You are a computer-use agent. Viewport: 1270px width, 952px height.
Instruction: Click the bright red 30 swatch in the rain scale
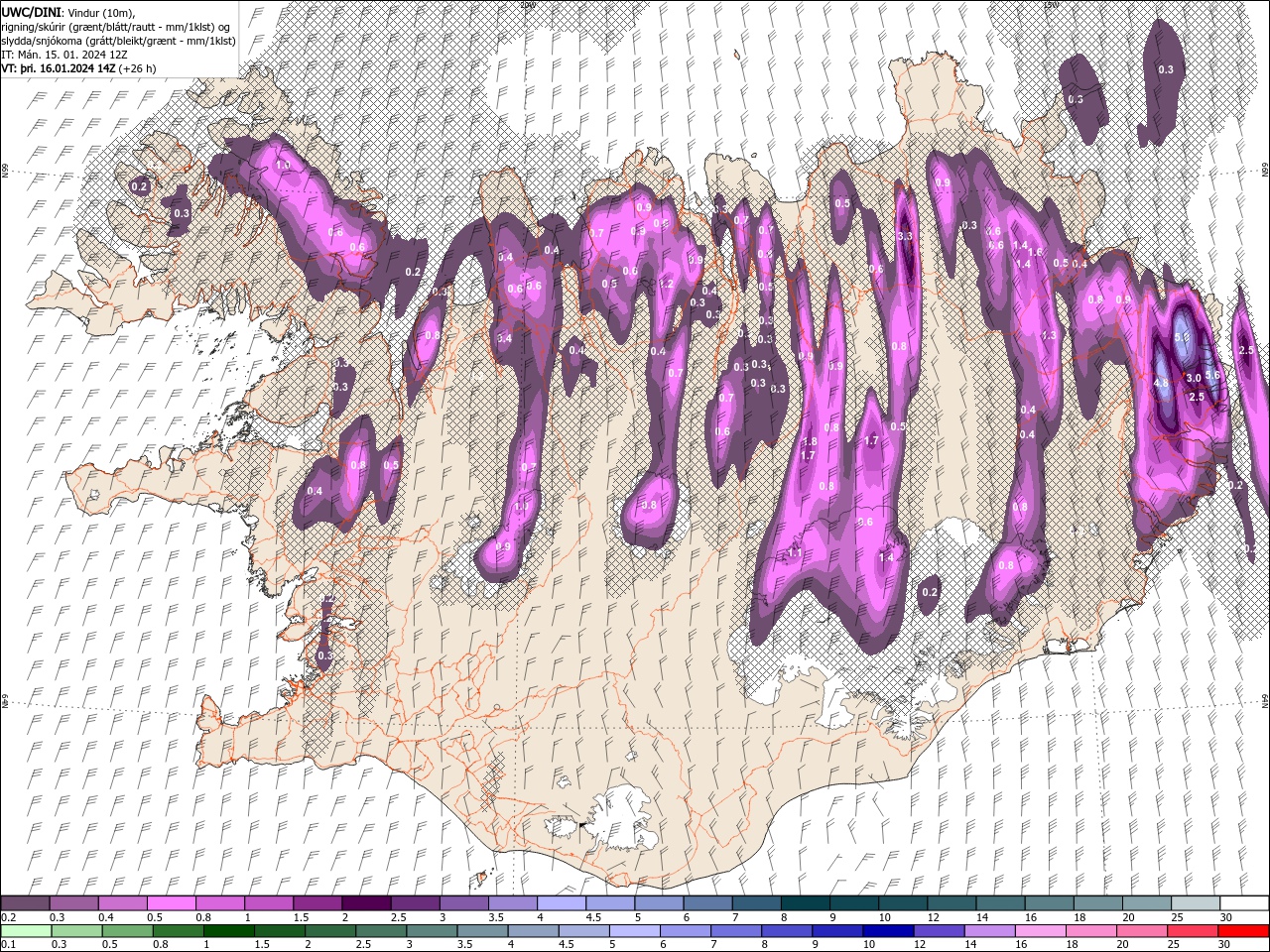[1243, 930]
